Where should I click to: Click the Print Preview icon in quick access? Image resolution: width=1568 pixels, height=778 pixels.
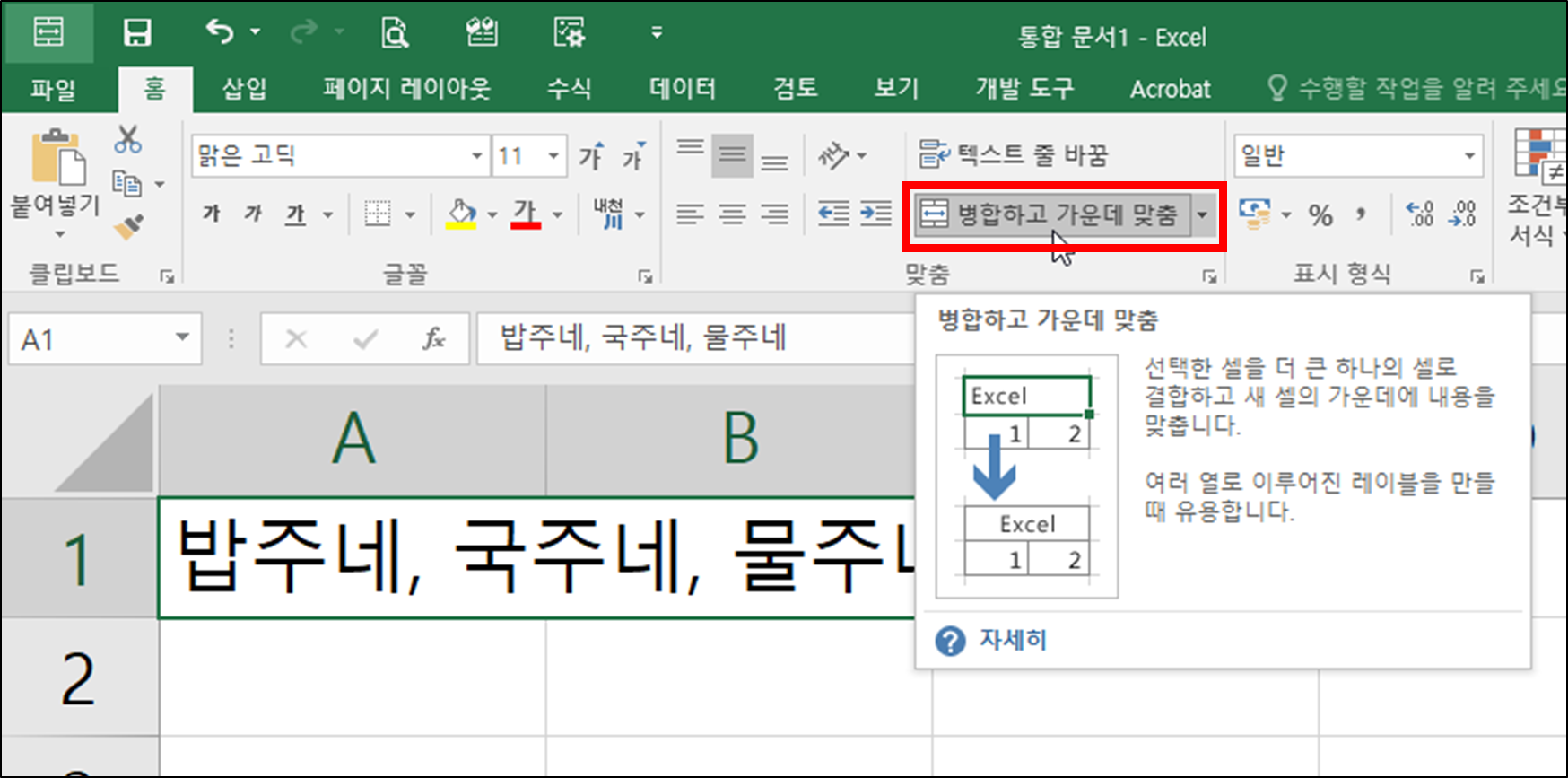[395, 33]
